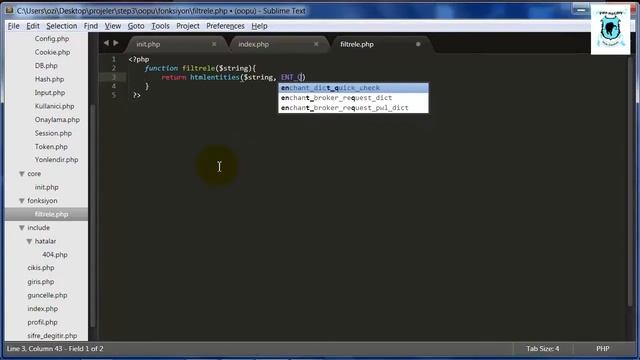The width and height of the screenshot is (640, 360).
Task: Open guncelle.php in sidebar
Action: click(x=47, y=295)
